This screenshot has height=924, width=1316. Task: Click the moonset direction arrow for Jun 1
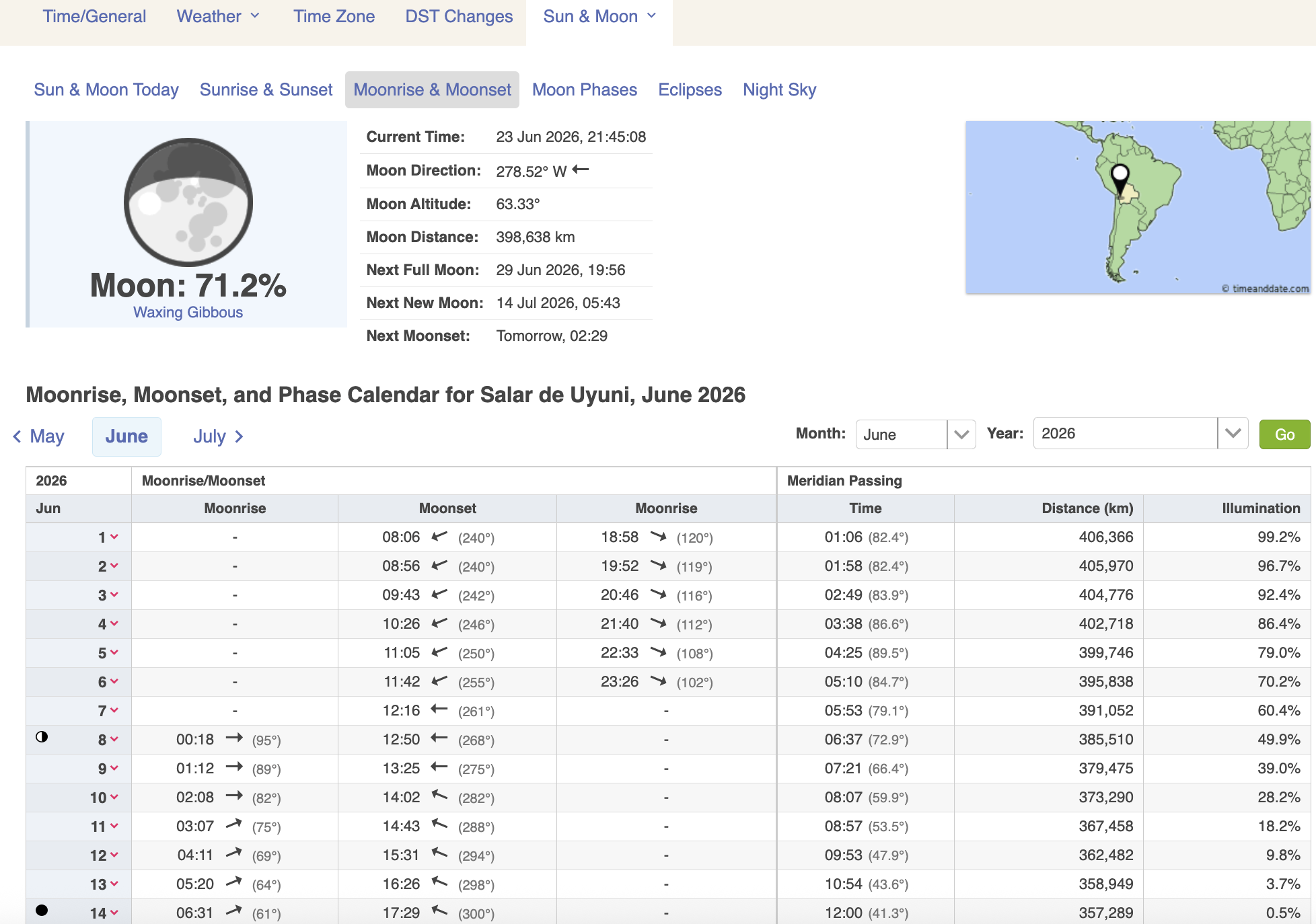[439, 537]
